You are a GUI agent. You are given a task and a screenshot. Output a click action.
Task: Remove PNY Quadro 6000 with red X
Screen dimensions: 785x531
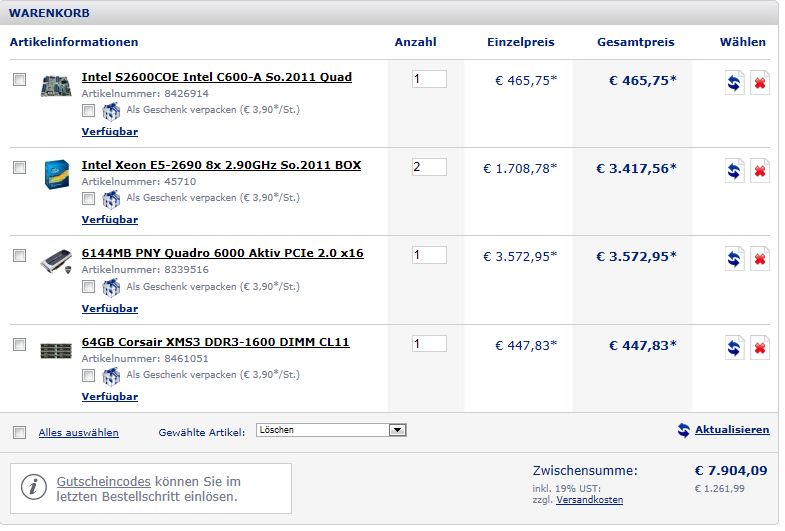click(759, 259)
